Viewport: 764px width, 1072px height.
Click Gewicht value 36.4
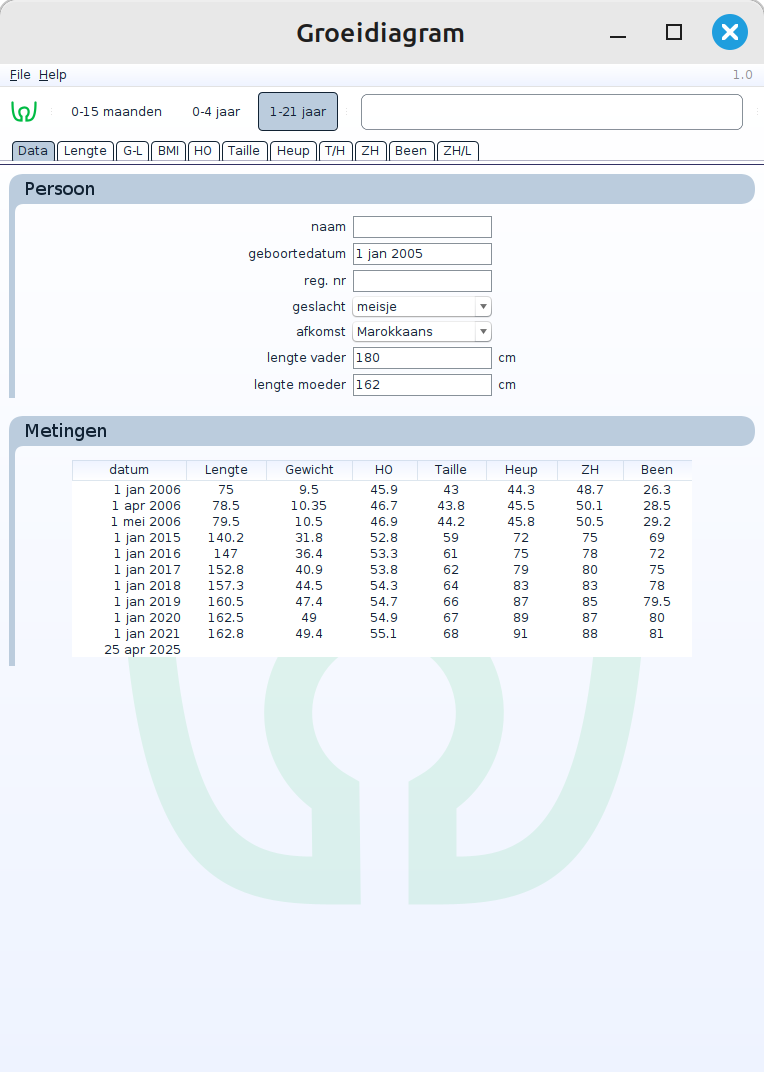[309, 554]
